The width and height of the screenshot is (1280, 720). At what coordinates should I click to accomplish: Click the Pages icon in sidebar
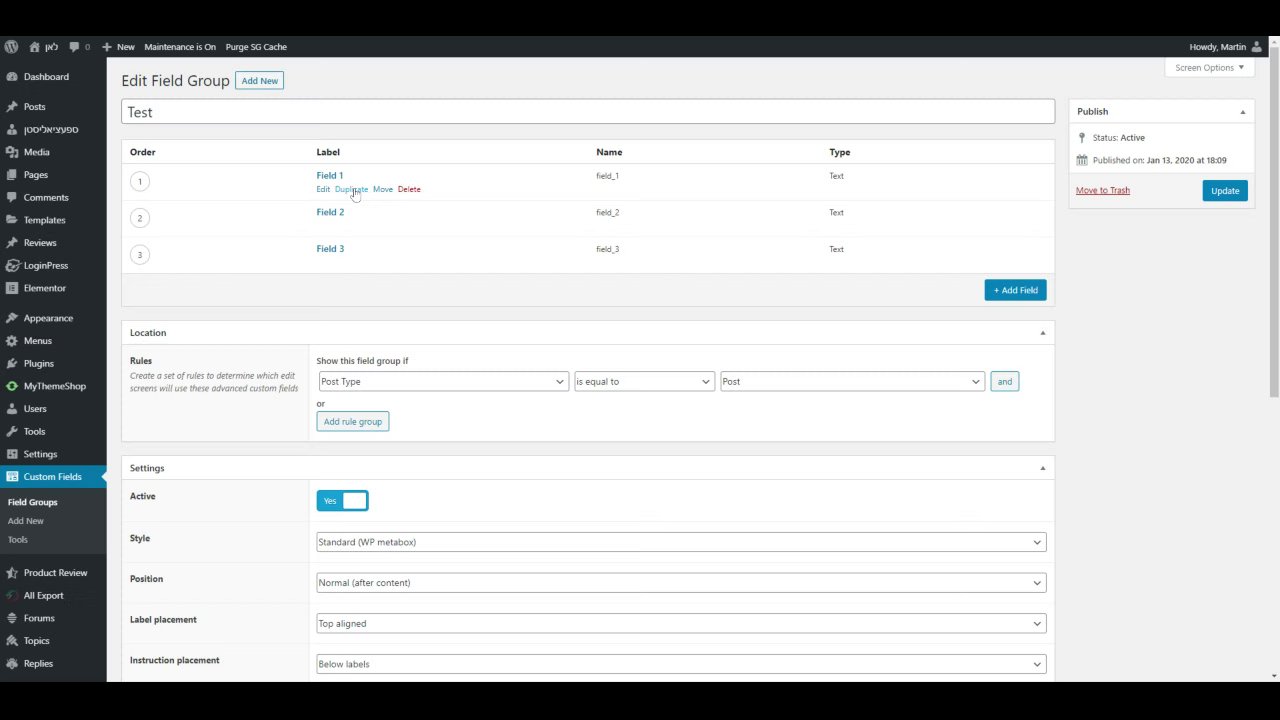click(x=12, y=175)
